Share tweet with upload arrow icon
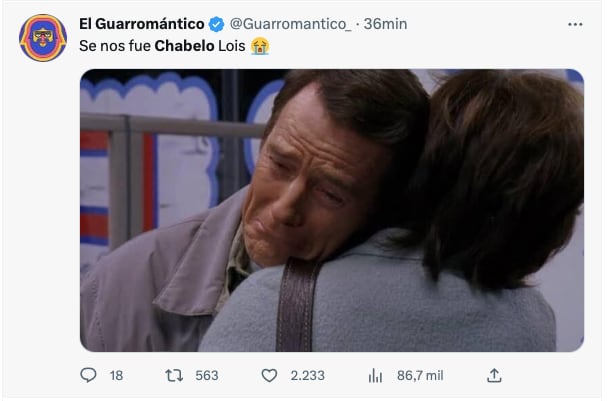This screenshot has width=607, height=401. (x=494, y=375)
